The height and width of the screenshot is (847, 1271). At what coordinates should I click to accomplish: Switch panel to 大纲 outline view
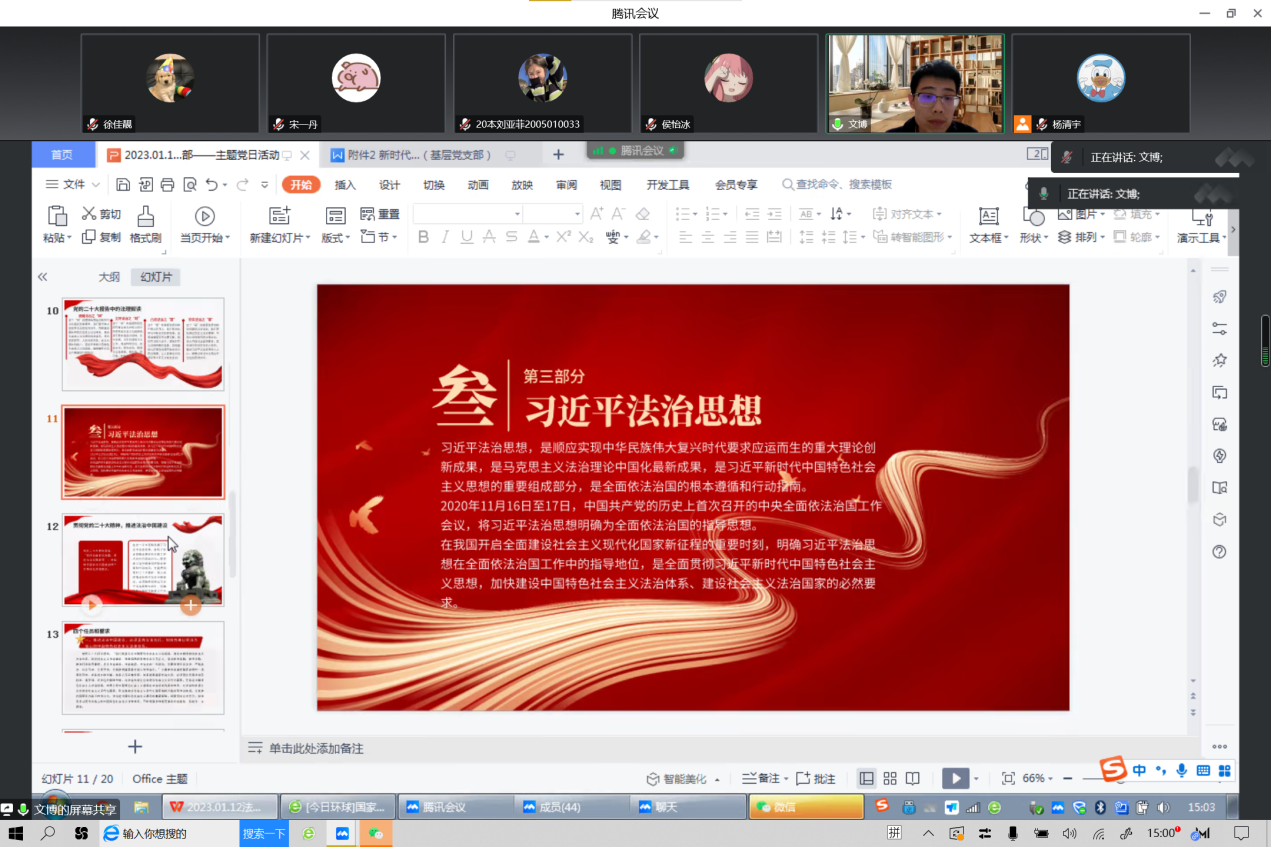[x=109, y=277]
